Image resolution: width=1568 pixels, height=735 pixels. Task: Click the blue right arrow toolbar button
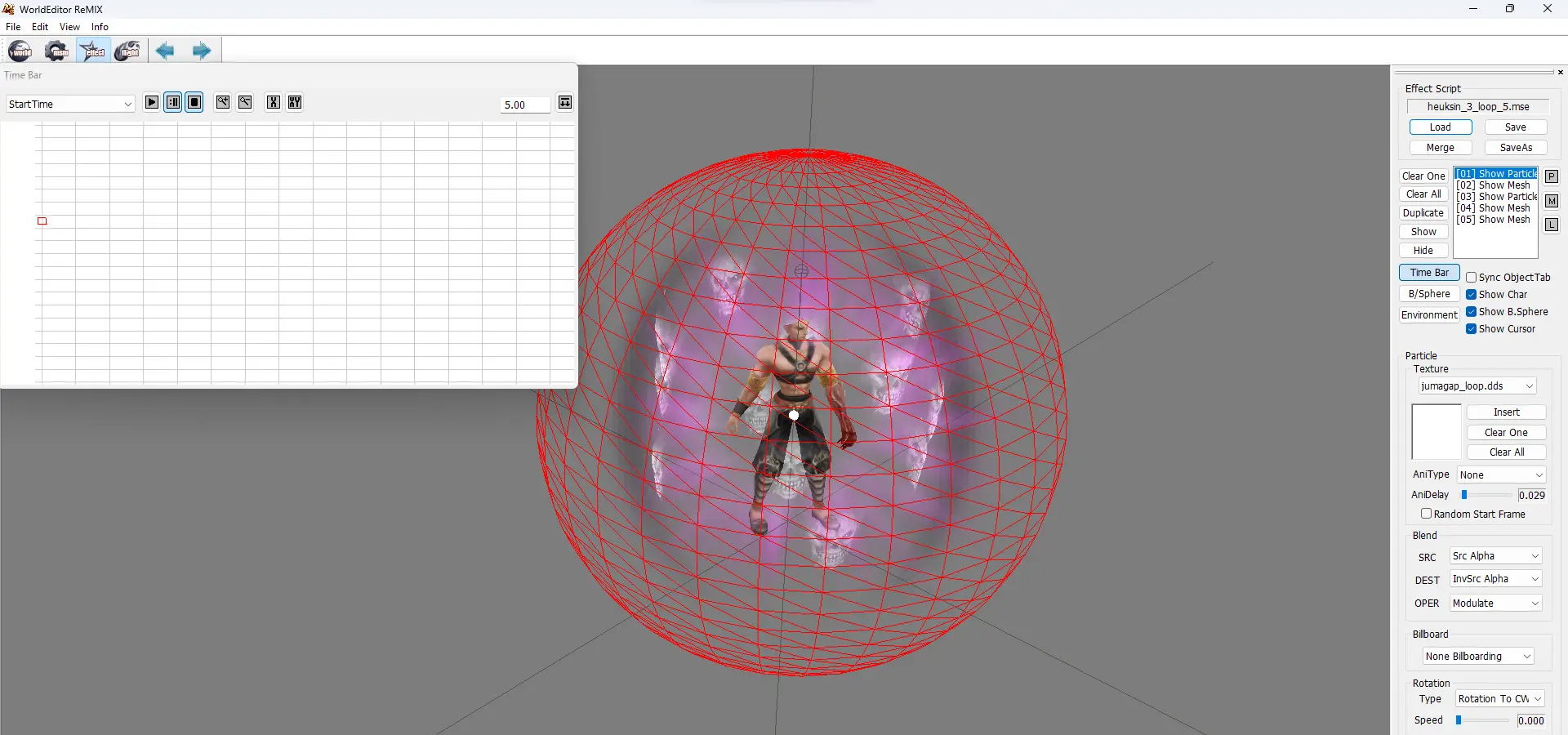pos(201,51)
